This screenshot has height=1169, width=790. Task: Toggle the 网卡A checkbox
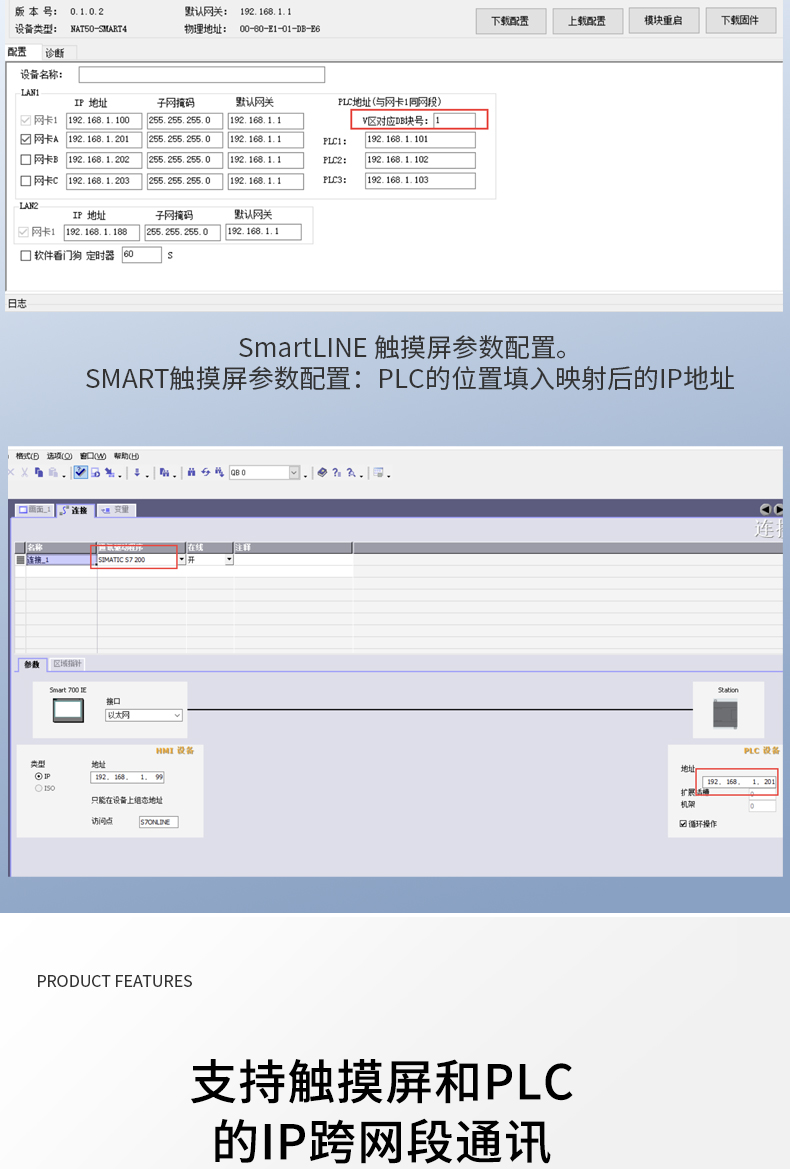pyautogui.click(x=26, y=139)
